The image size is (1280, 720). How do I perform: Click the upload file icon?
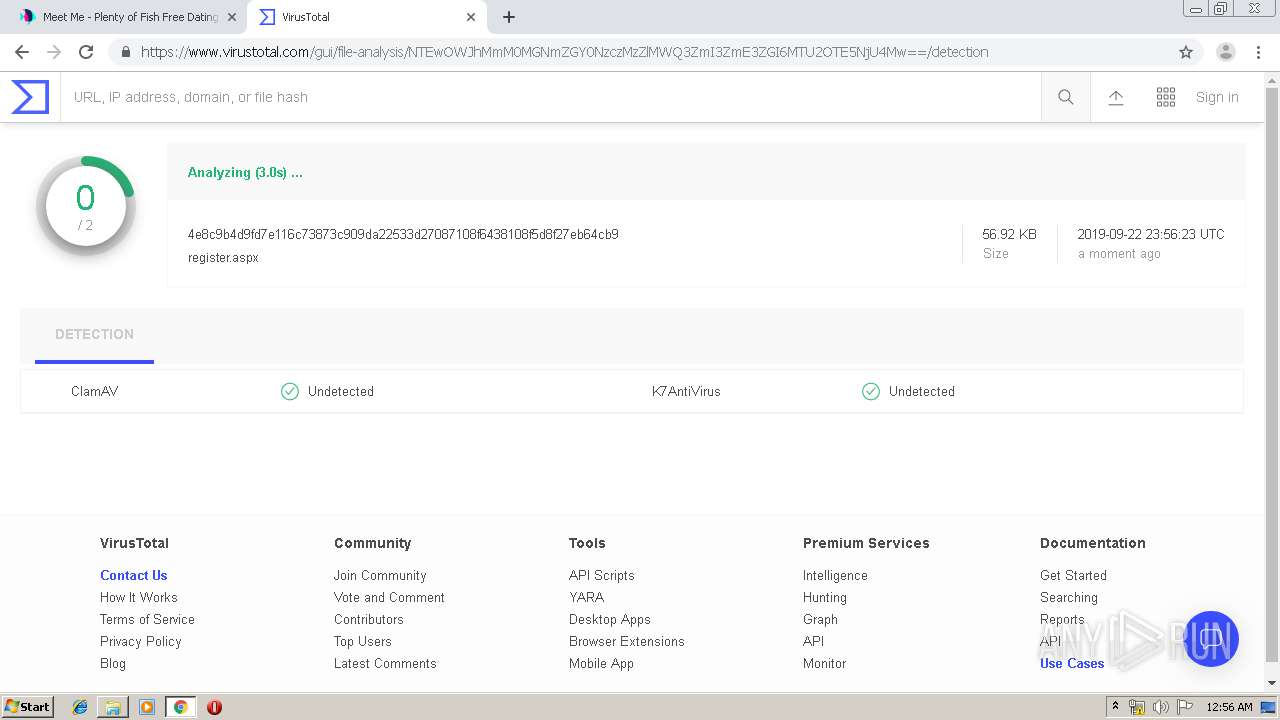pos(1116,97)
